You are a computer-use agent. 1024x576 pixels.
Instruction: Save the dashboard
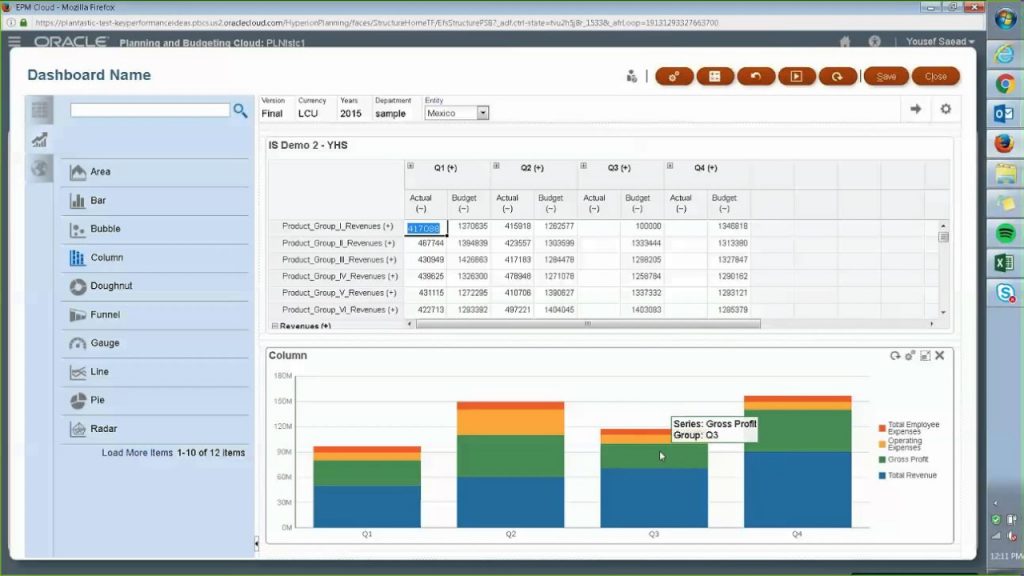(886, 76)
